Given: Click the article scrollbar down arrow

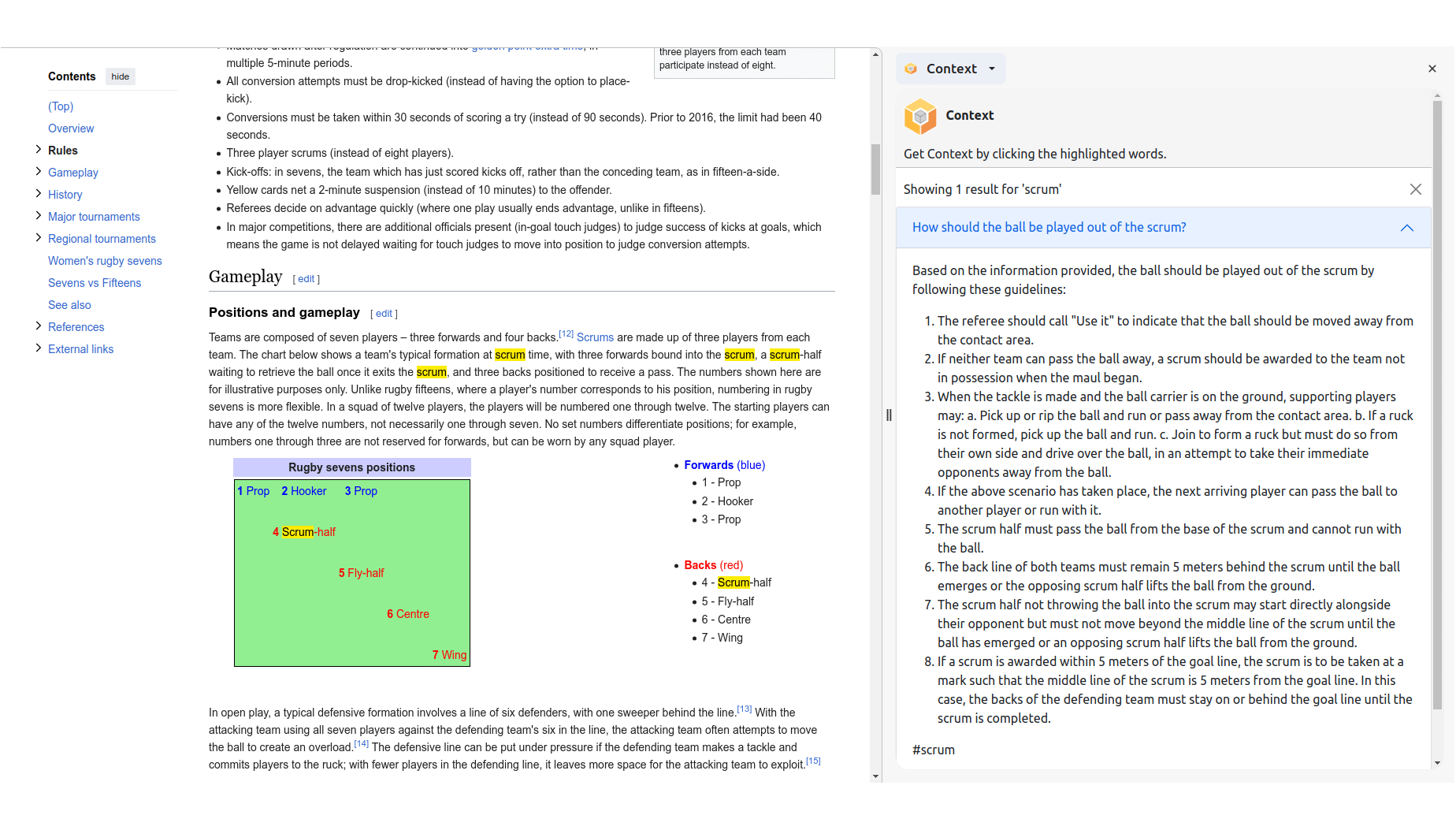Looking at the screenshot, I should (875, 776).
